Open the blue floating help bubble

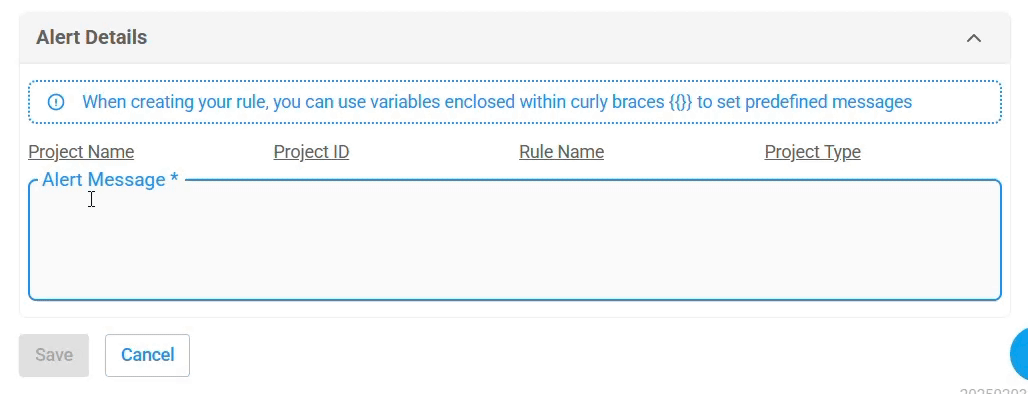(1019, 354)
